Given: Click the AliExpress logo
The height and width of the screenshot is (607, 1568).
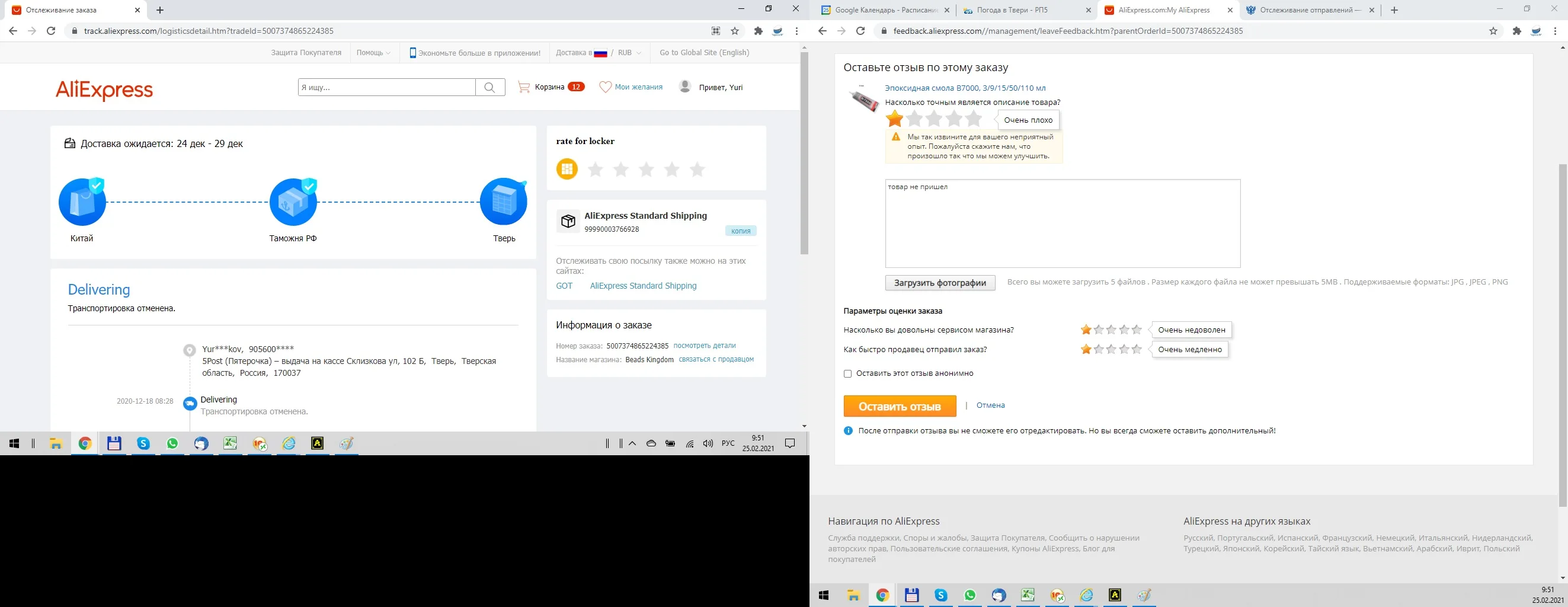Looking at the screenshot, I should [104, 90].
